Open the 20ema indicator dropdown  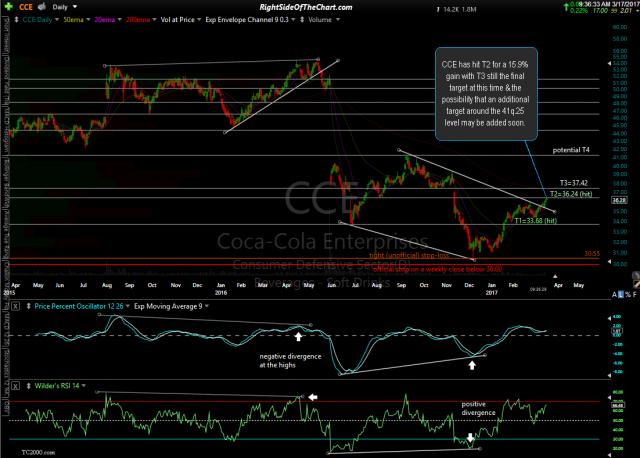tap(120, 20)
